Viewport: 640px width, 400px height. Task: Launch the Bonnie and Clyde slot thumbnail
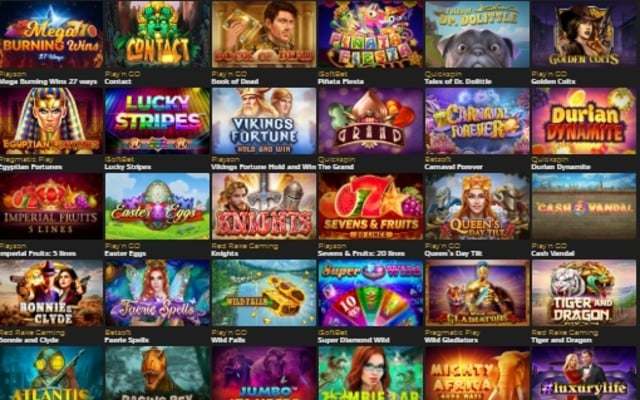pyautogui.click(x=51, y=293)
